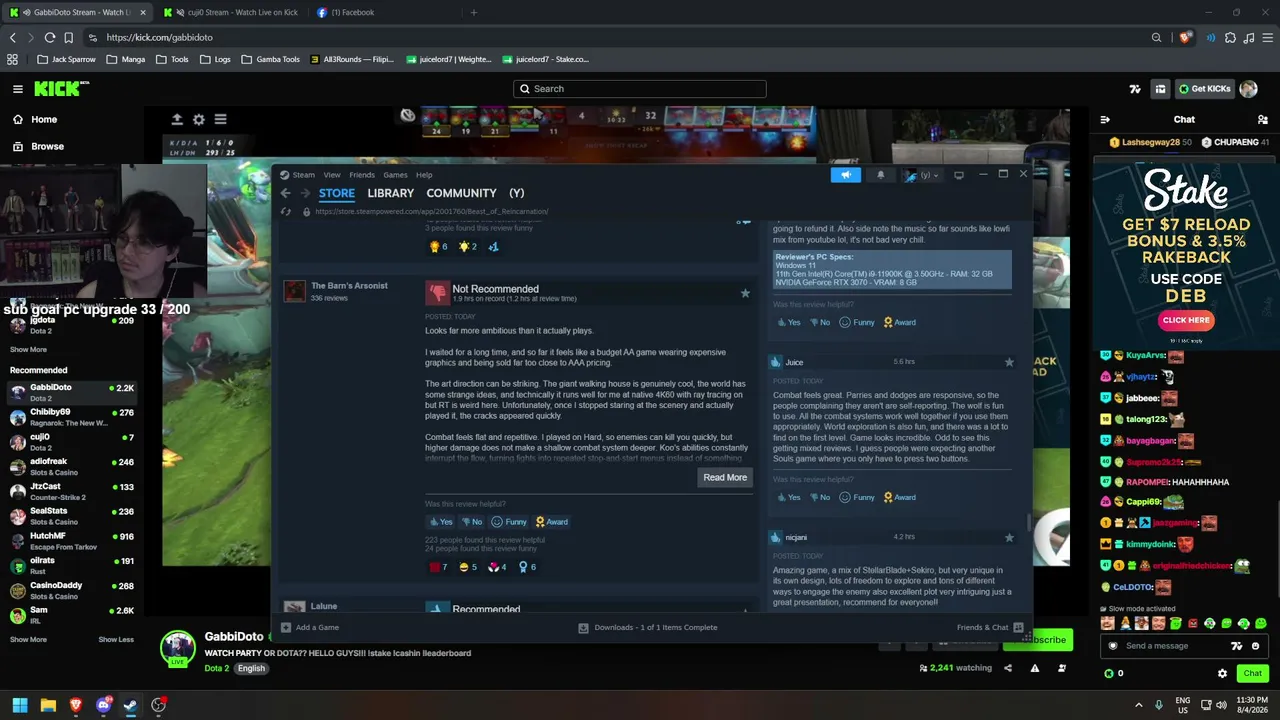This screenshot has height=720, width=1280.
Task: Go back in the browser
Action: (x=13, y=38)
